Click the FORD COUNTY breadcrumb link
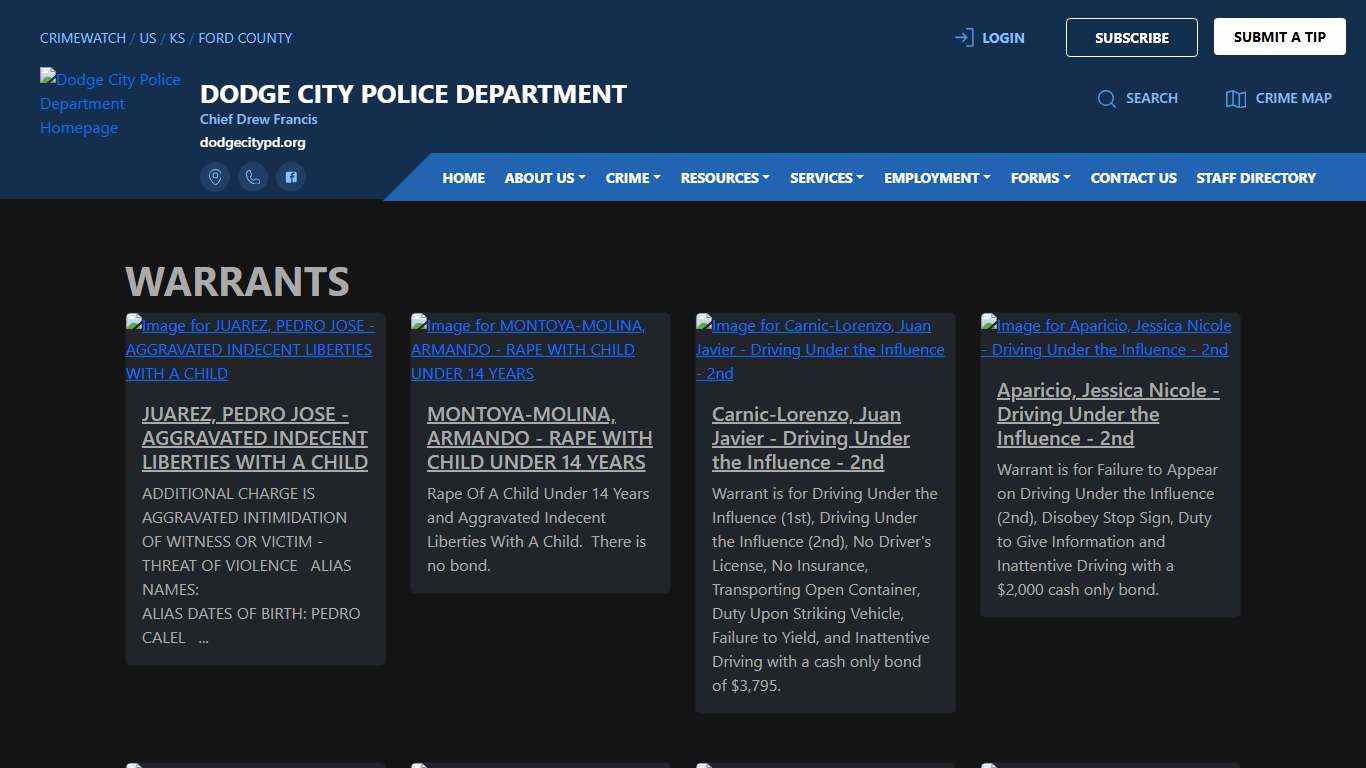This screenshot has height=768, width=1366. pos(245,37)
